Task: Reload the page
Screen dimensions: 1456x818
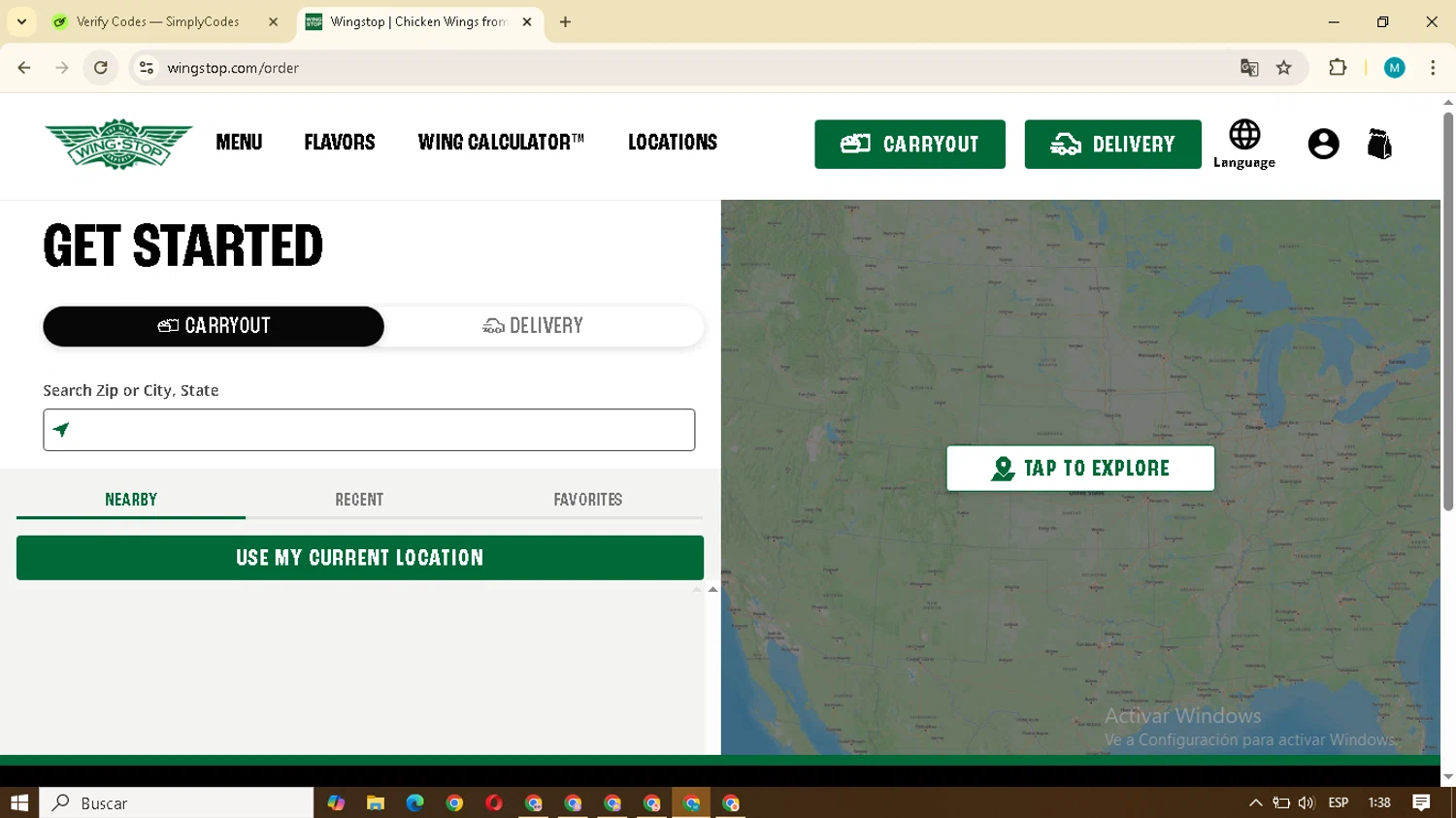Action: click(101, 68)
